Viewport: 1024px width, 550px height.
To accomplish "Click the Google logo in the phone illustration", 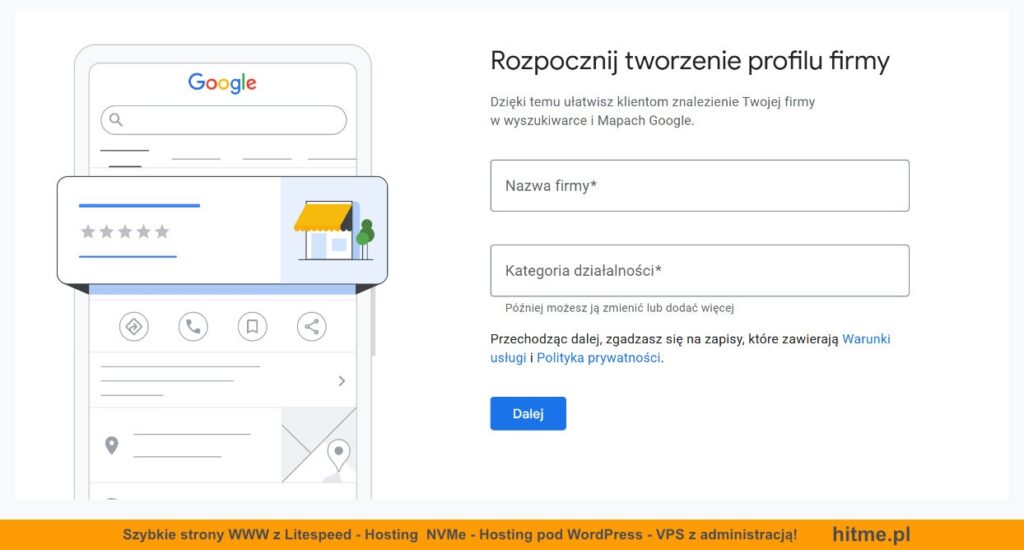I will point(222,83).
